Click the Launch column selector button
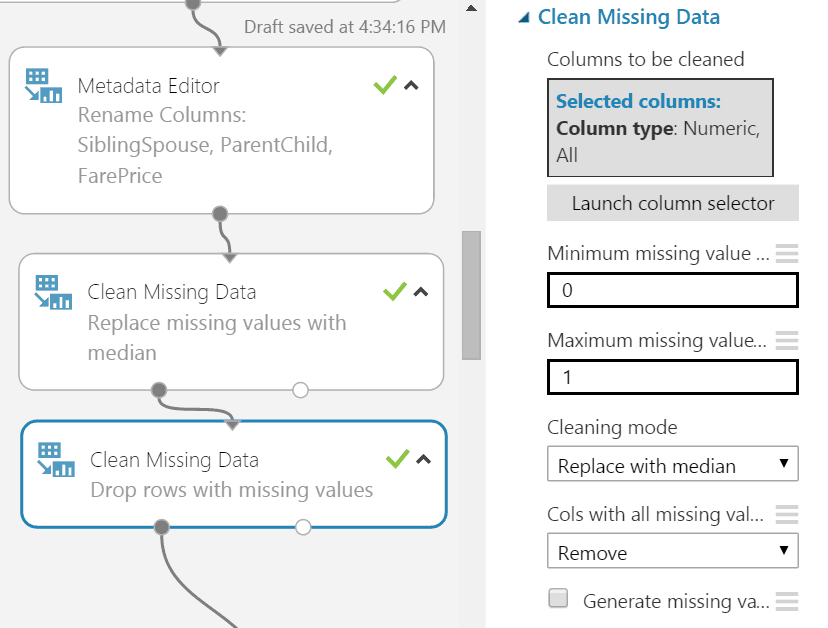The image size is (828, 628). (x=672, y=203)
